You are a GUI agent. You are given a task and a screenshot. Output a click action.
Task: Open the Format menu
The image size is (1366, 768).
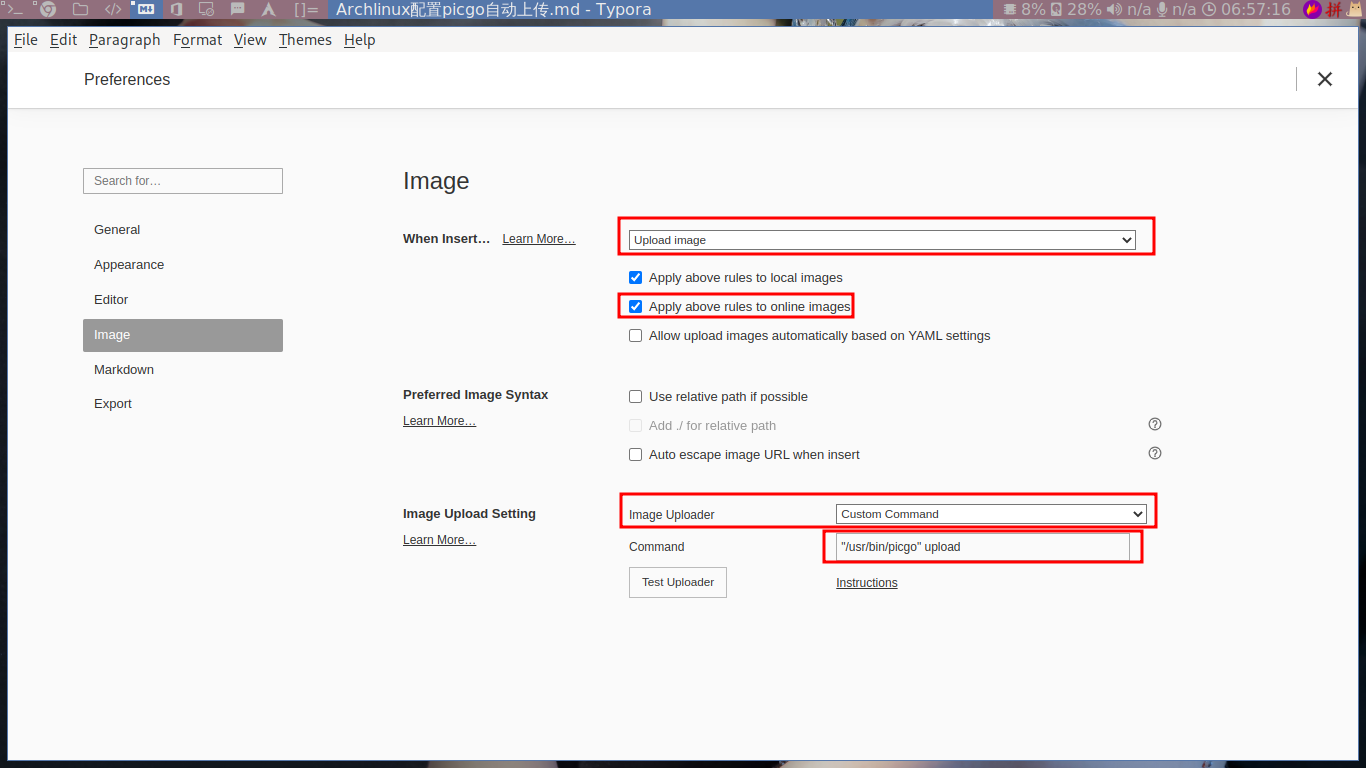coord(197,39)
